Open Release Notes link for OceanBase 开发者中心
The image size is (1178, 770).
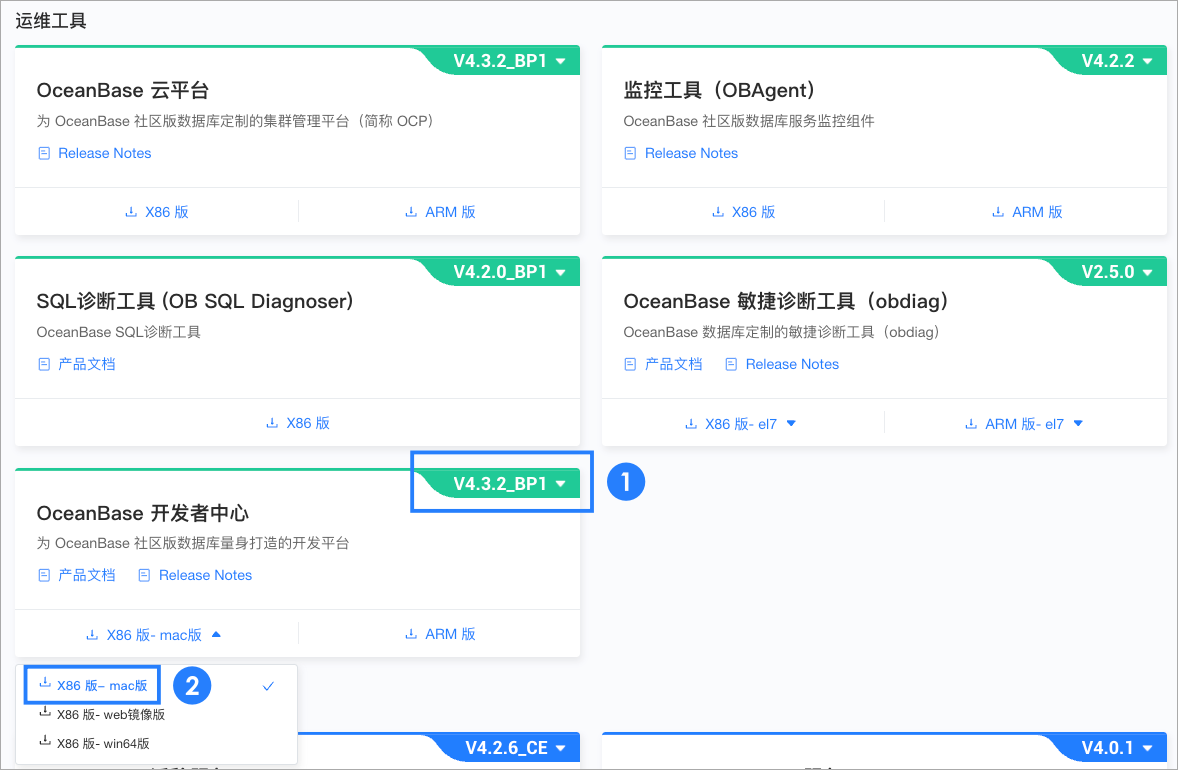click(204, 575)
